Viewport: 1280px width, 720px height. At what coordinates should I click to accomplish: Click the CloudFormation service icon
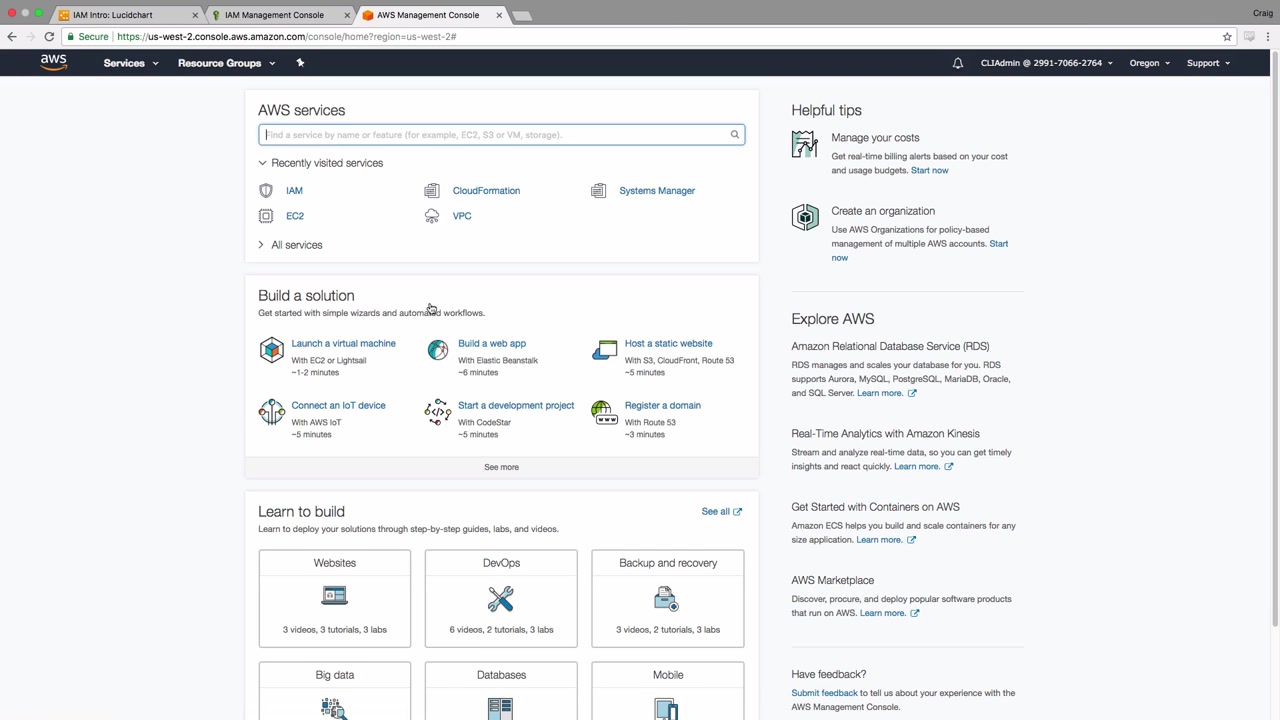432,190
